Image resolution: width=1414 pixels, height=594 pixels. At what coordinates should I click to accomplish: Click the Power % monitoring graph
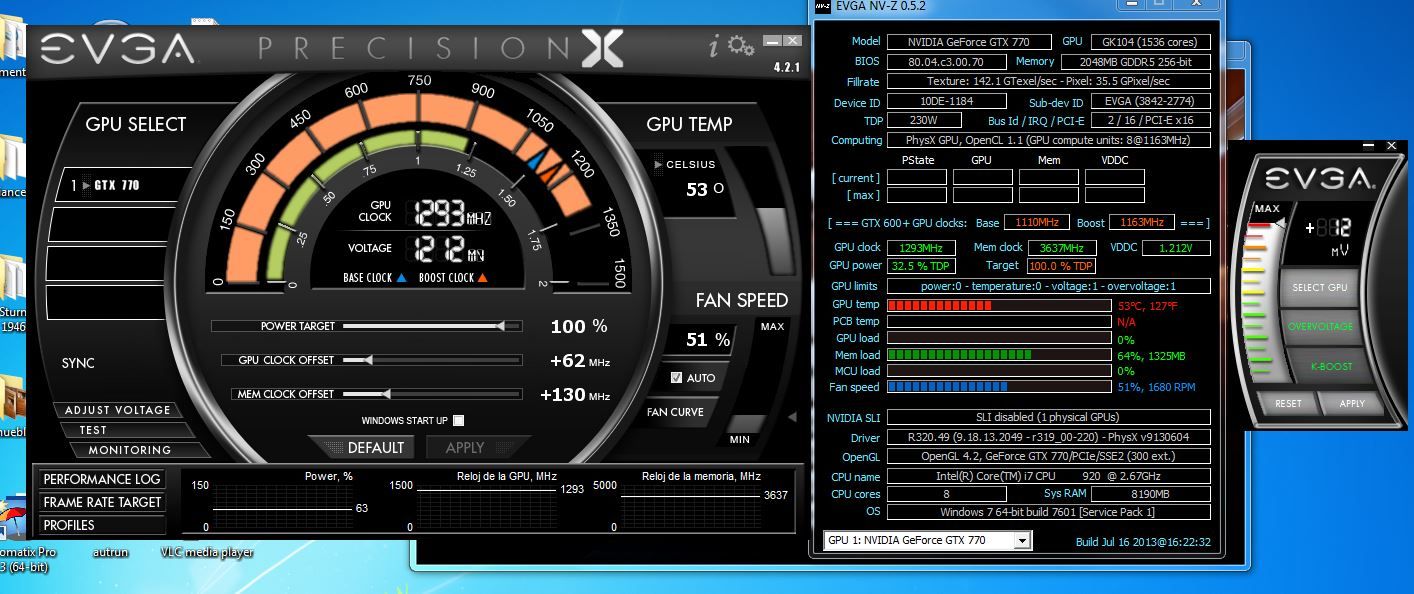click(282, 507)
